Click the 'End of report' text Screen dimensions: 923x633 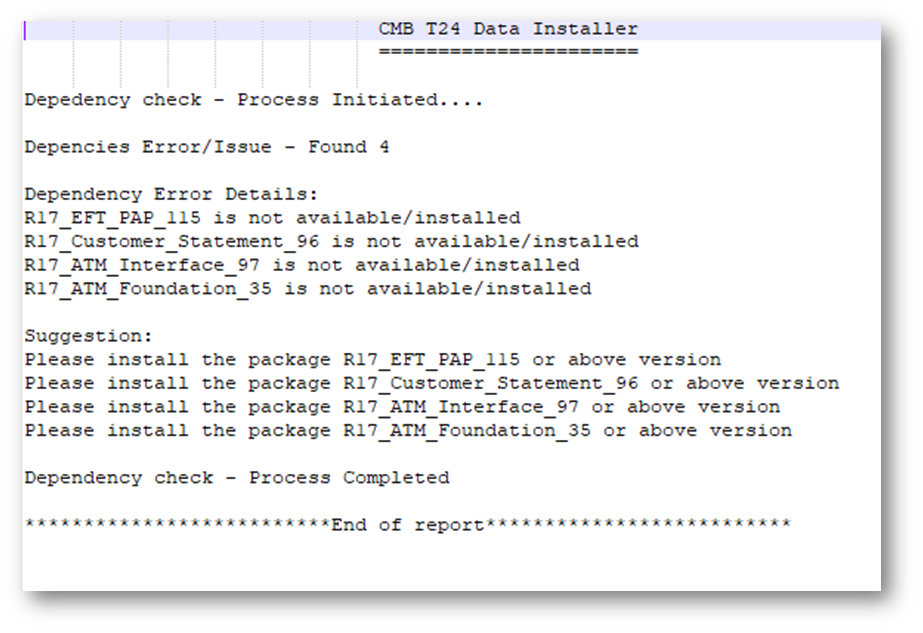pyautogui.click(x=408, y=525)
